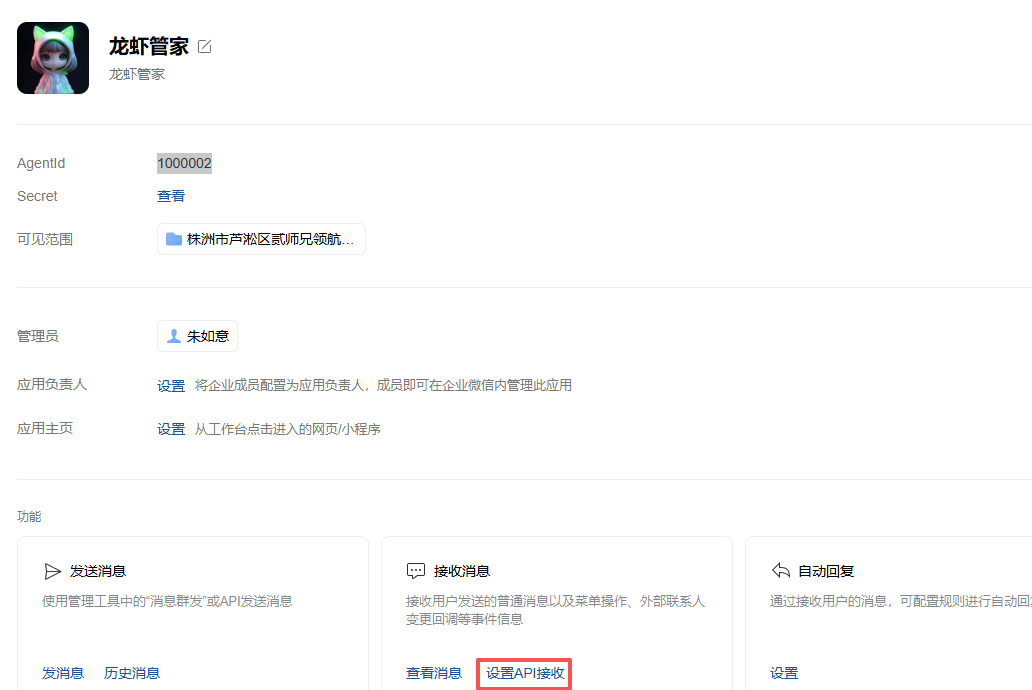Image resolution: width=1032 pixels, height=690 pixels.
Task: Click 设置API接收 in the red highlight box
Action: 523,673
